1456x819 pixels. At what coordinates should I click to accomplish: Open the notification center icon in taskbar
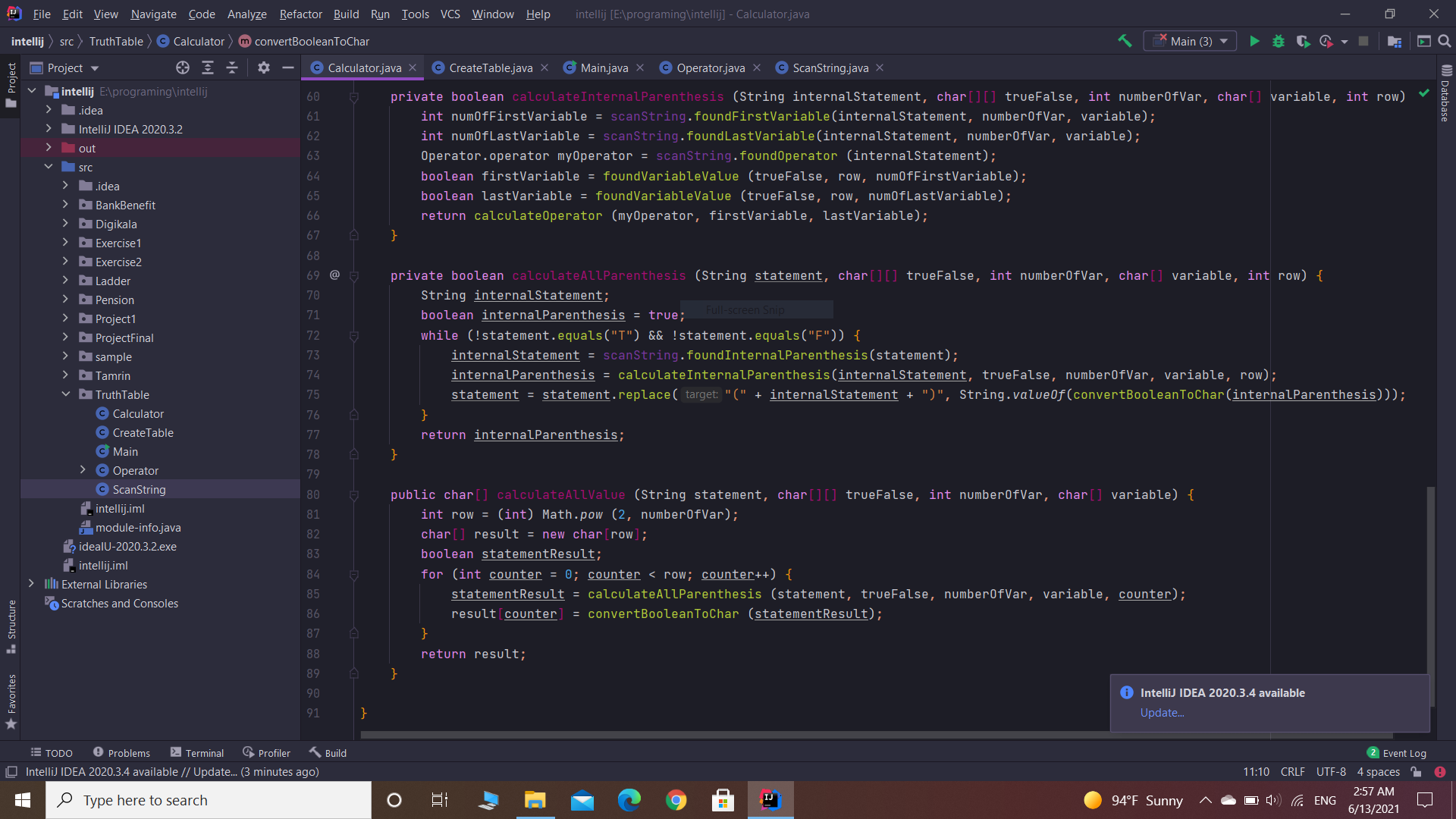pos(1425,800)
